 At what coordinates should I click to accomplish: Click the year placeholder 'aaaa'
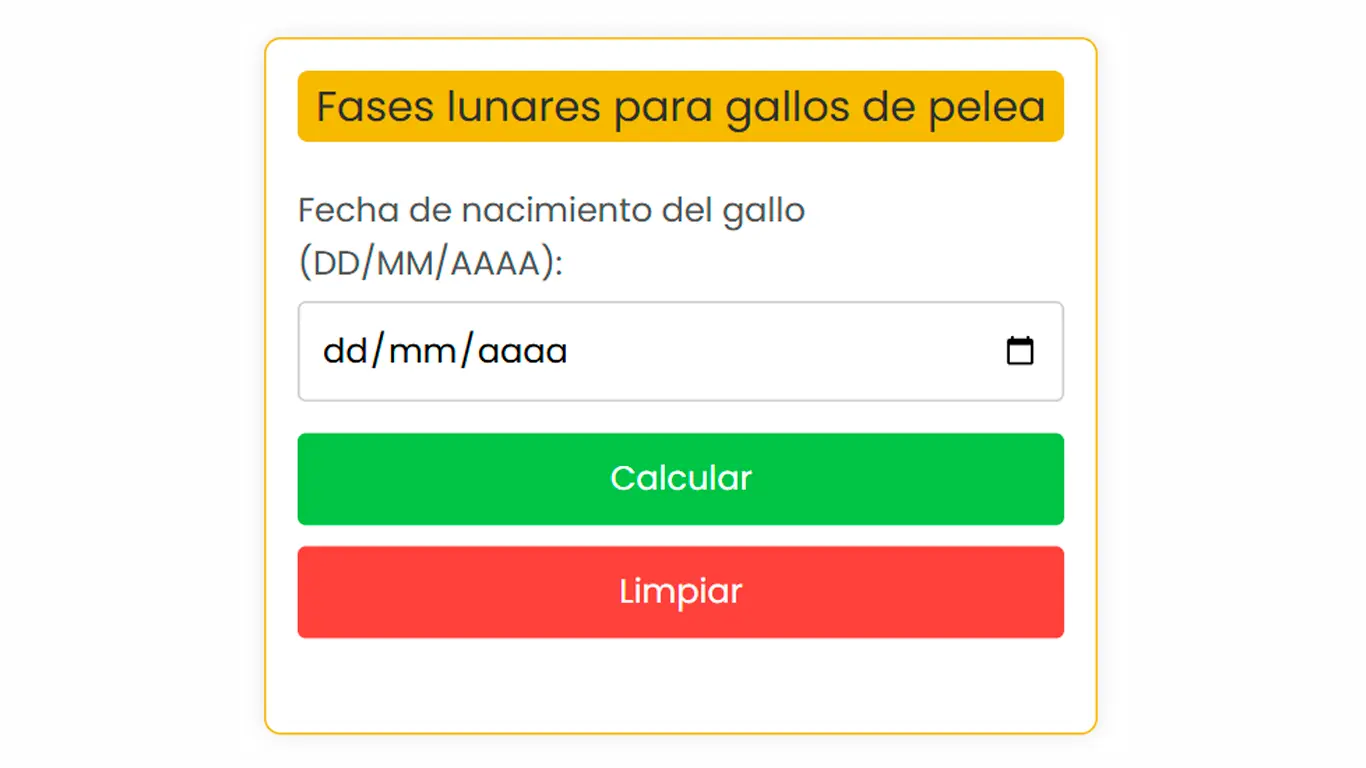tap(522, 352)
